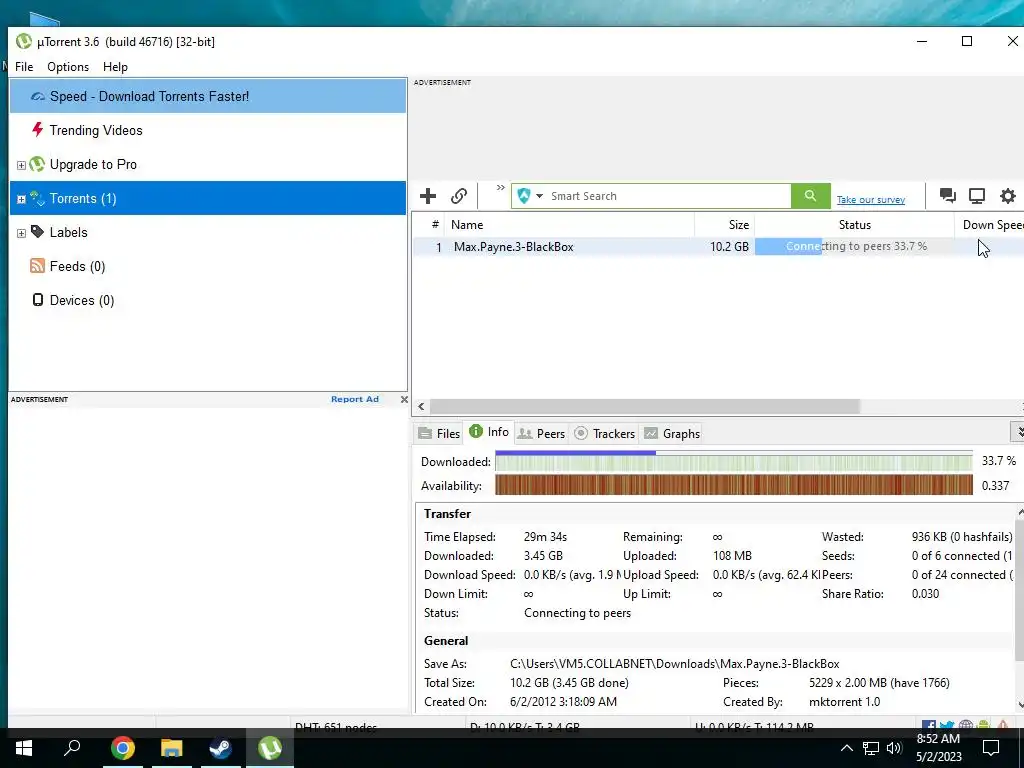Image resolution: width=1024 pixels, height=768 pixels.
Task: Select Speed - Download Torrents Faster! item
Action: [208, 96]
